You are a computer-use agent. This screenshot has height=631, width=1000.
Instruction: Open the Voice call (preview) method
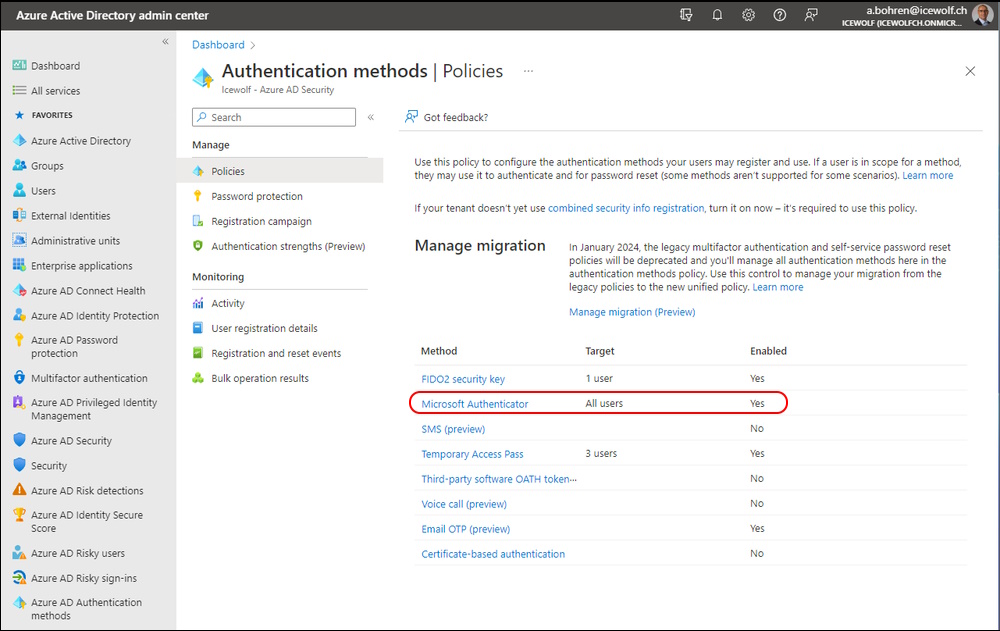(x=464, y=504)
